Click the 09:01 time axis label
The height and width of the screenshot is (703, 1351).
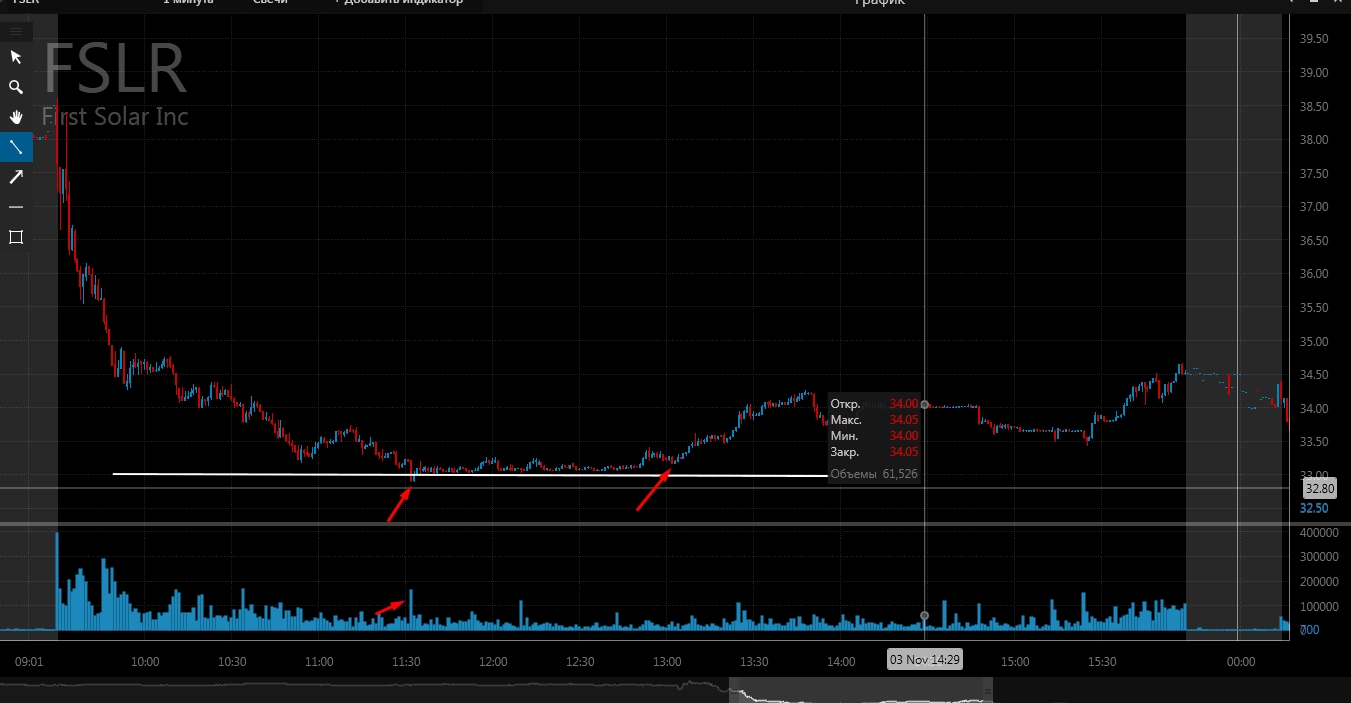[x=29, y=662]
